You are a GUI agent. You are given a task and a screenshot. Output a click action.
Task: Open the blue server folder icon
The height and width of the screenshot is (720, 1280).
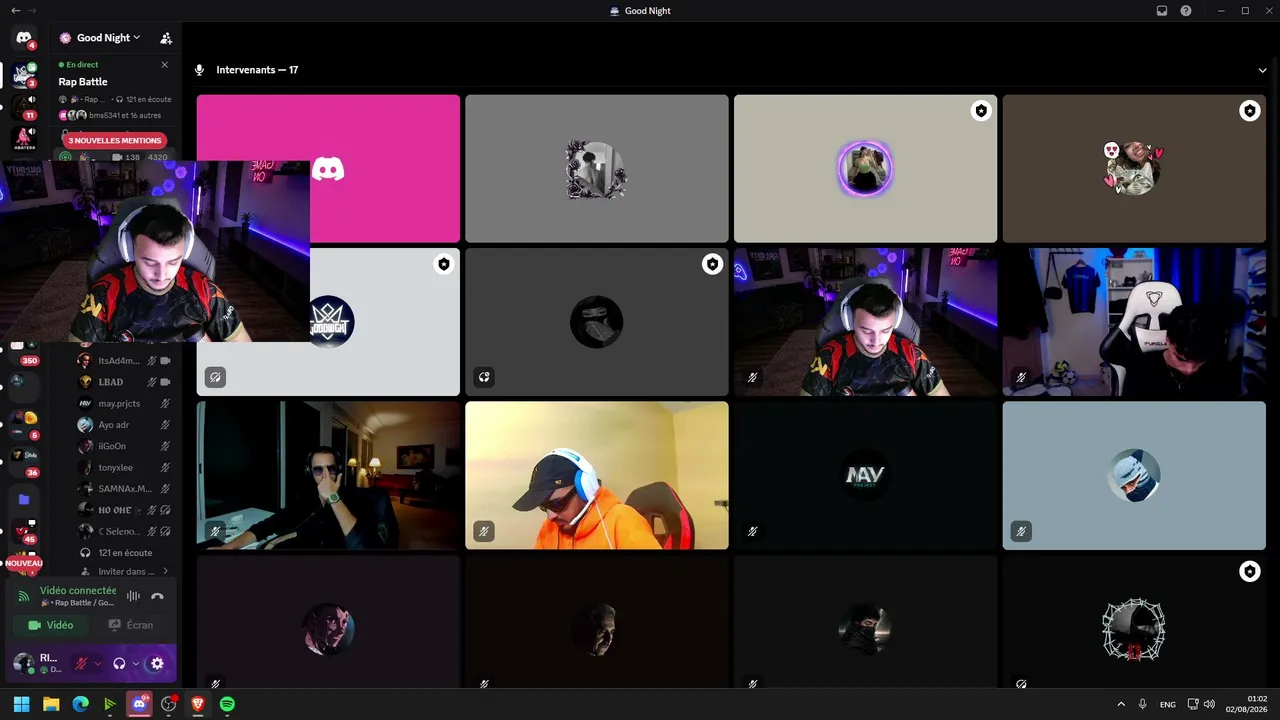pyautogui.click(x=23, y=498)
